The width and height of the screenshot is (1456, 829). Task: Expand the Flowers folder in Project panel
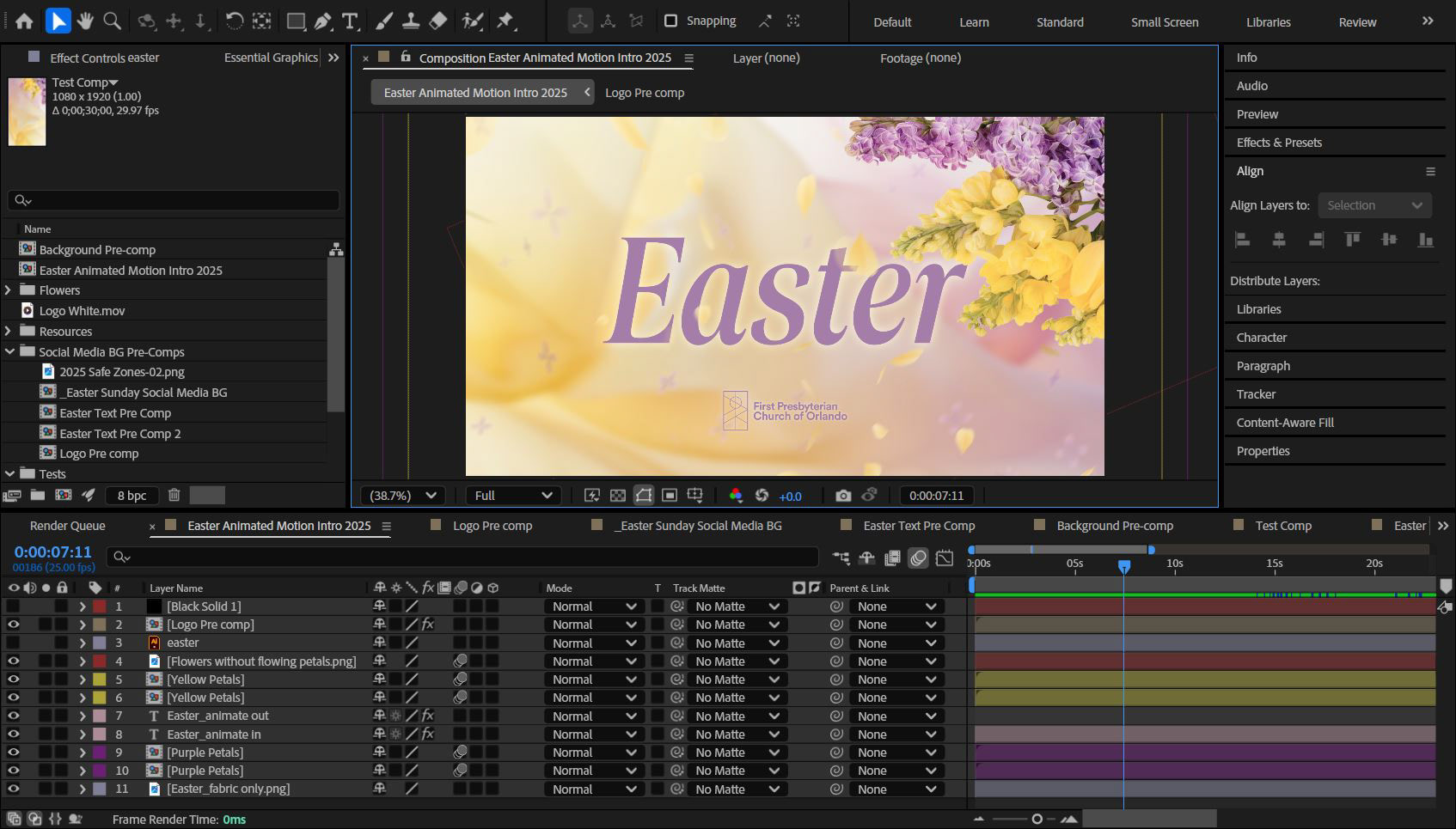coord(9,290)
